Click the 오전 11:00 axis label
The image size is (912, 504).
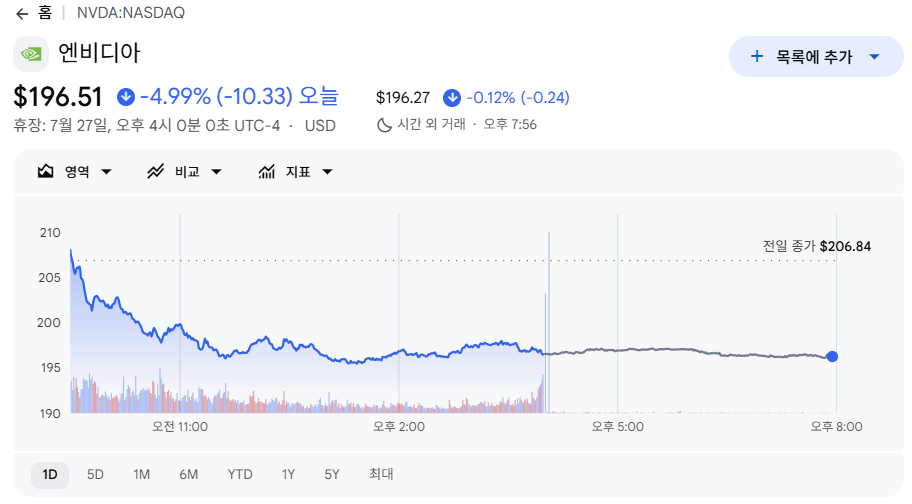pyautogui.click(x=180, y=427)
